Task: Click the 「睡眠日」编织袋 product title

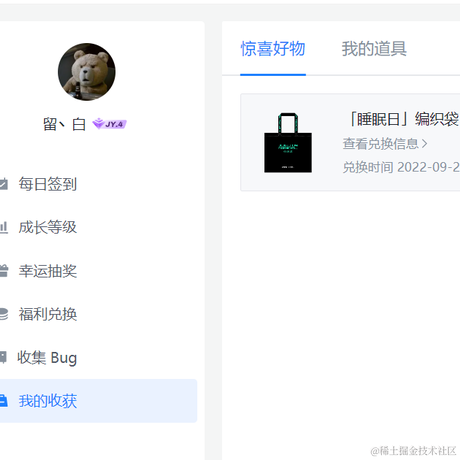Action: tap(404, 119)
